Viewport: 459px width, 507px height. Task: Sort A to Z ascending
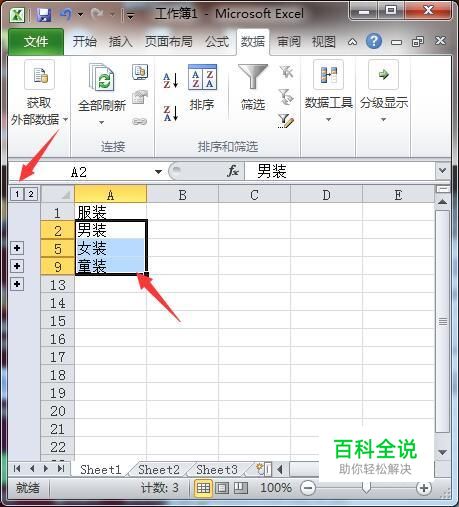tap(171, 81)
